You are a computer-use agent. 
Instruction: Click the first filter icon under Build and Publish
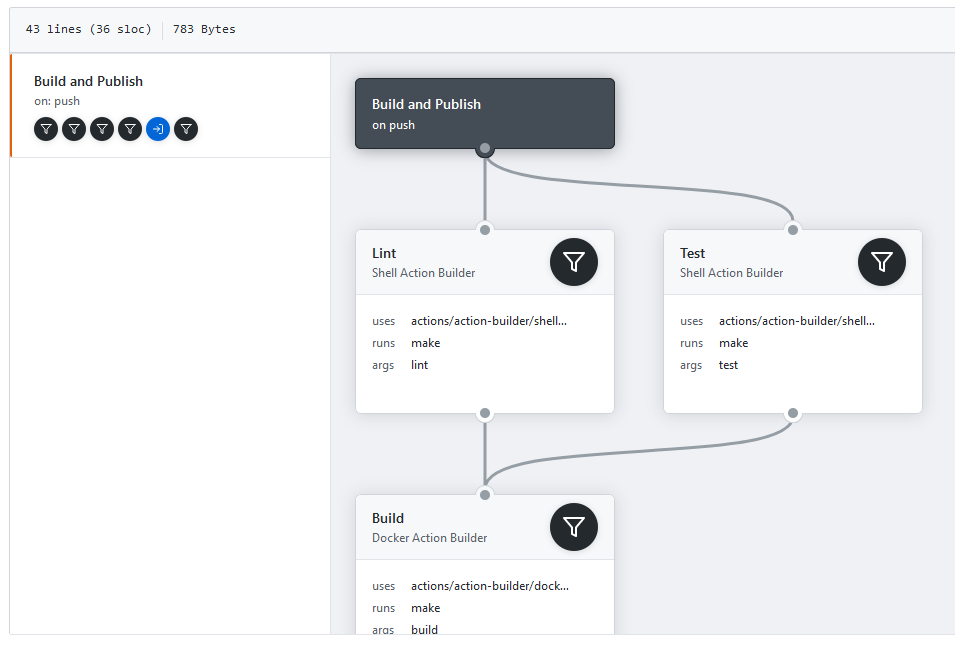(46, 129)
